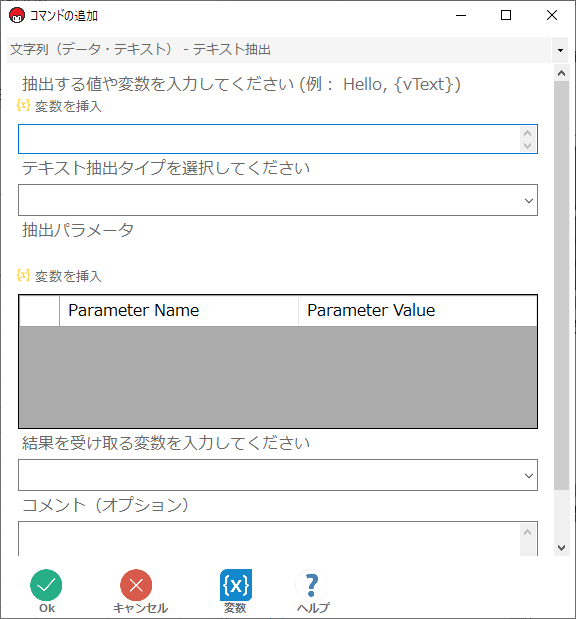Image resolution: width=576 pixels, height=619 pixels.
Task: Click the scroll up arrow inside the value textbox
Action: [527, 133]
